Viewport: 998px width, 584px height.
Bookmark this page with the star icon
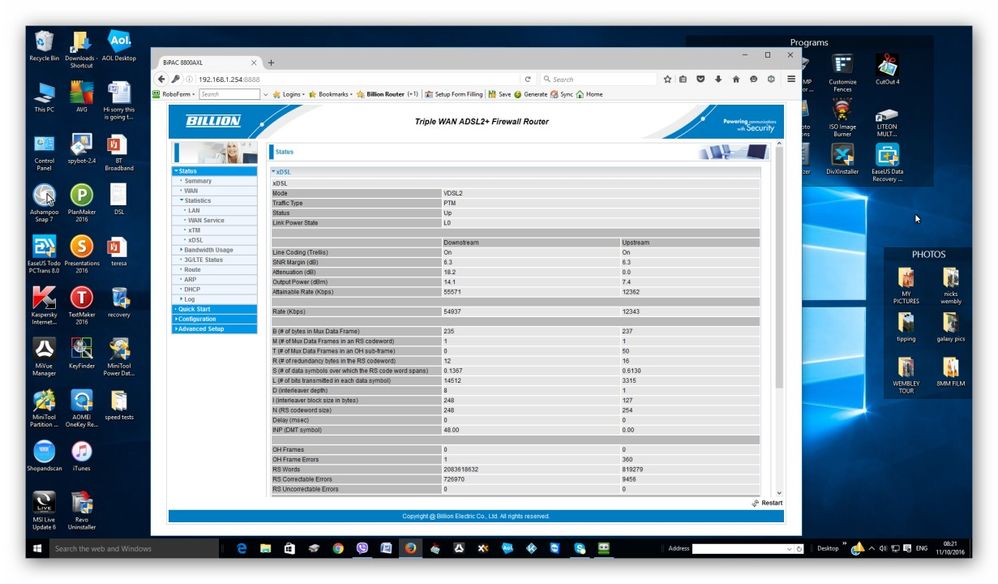667,79
